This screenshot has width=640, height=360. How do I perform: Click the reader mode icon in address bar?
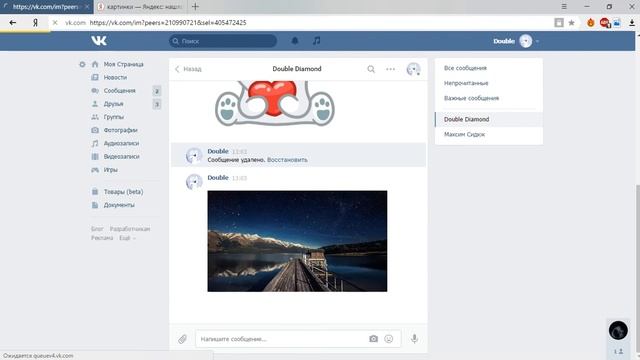559,23
